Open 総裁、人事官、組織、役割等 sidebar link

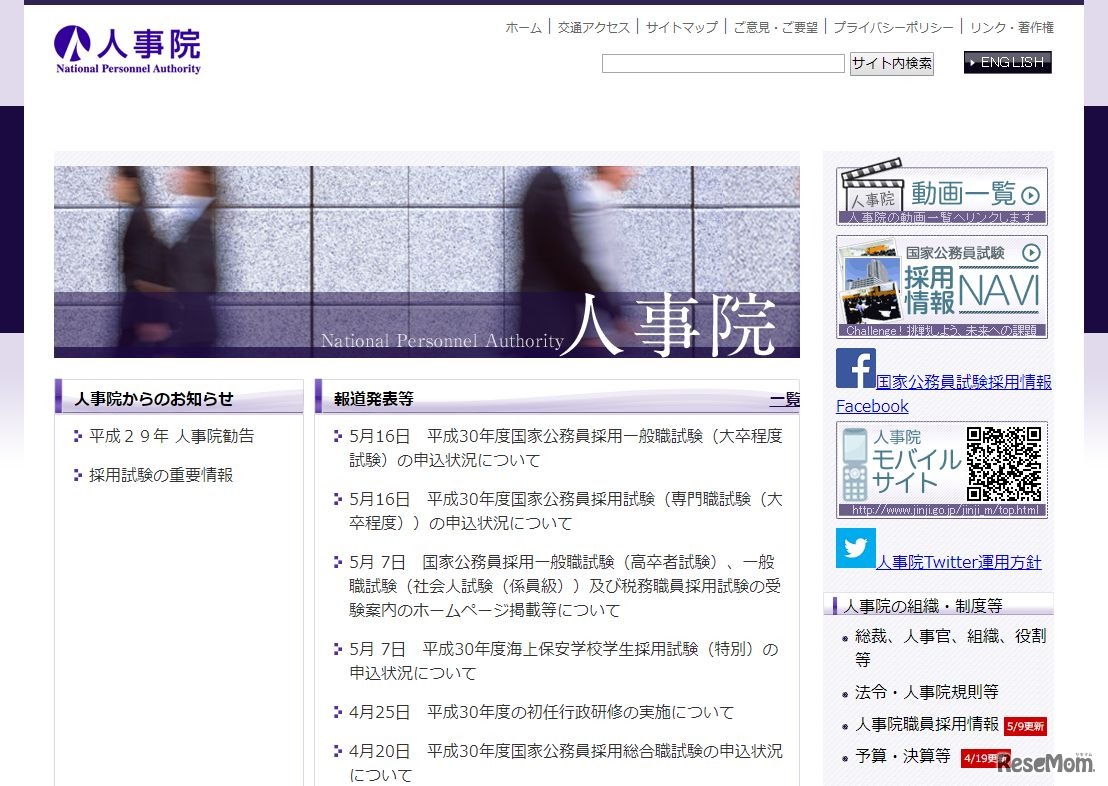pyautogui.click(x=950, y=647)
